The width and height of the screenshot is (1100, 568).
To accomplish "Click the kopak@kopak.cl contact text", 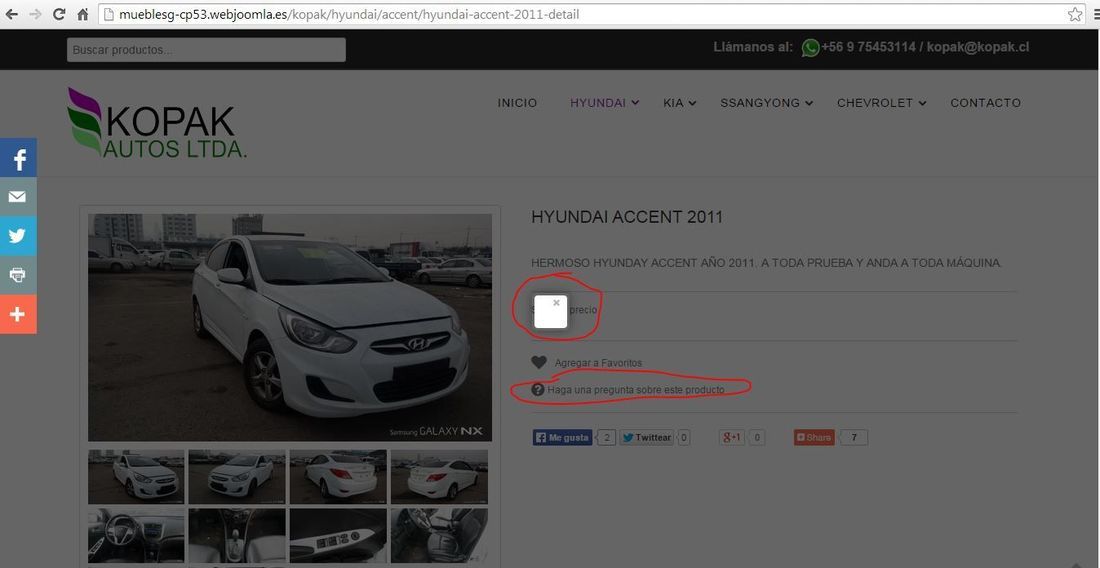I will pos(978,47).
